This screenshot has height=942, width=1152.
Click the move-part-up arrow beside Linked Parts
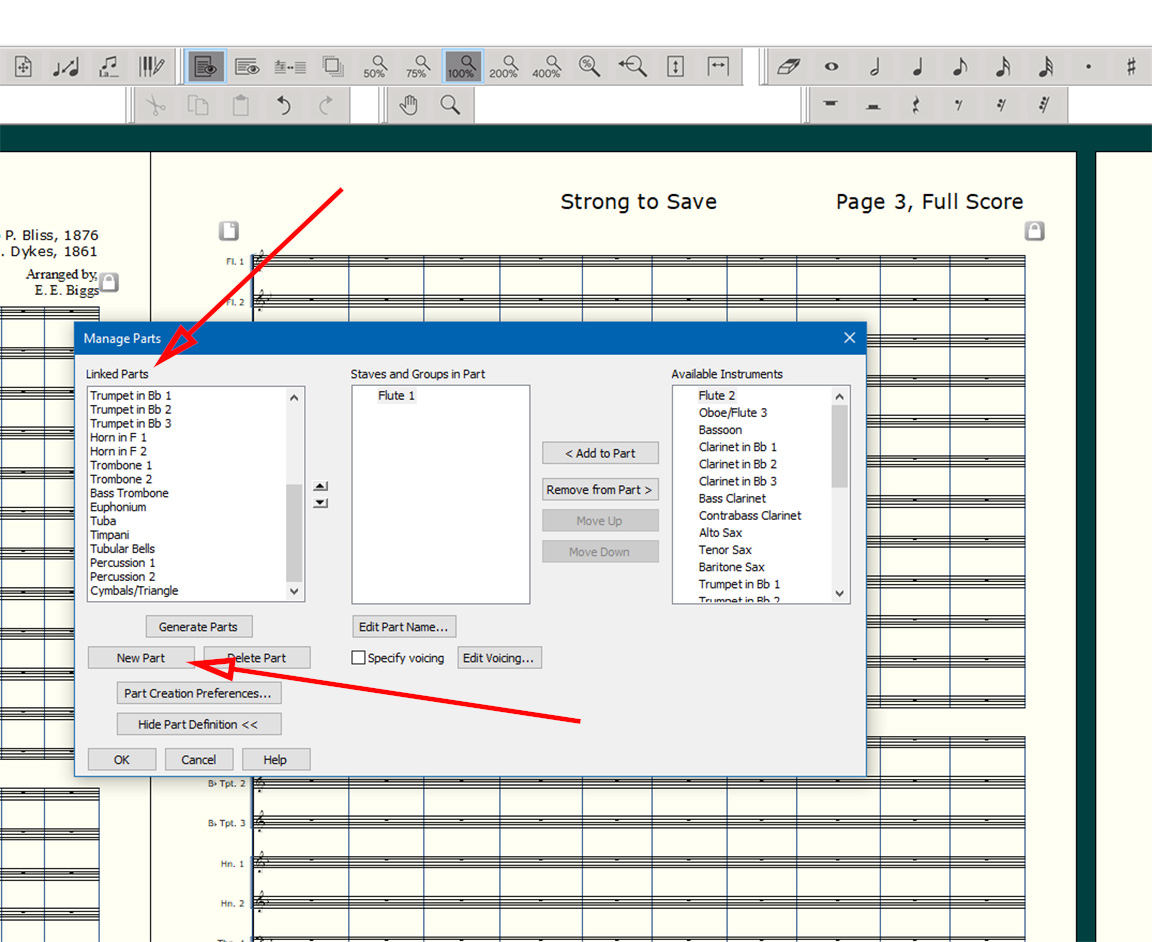click(x=320, y=485)
